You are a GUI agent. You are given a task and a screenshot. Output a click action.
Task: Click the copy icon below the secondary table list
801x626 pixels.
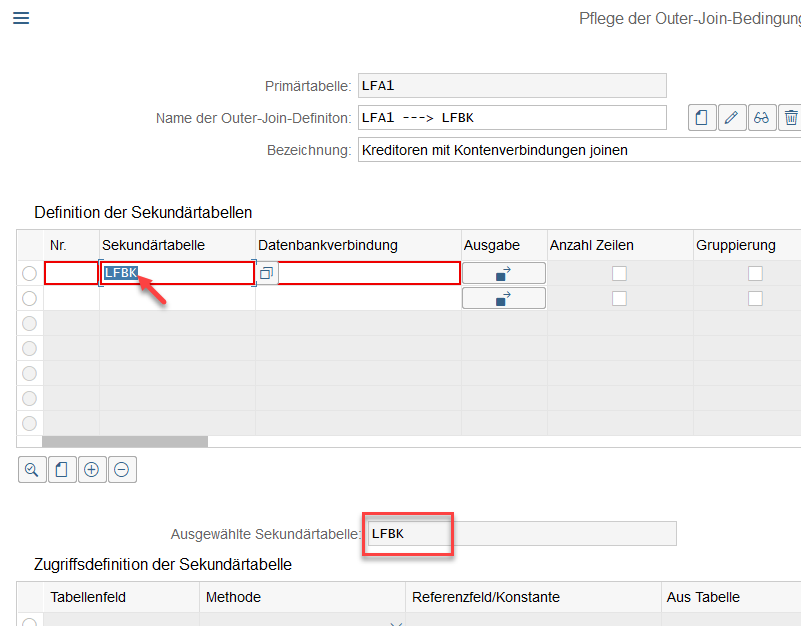[x=62, y=469]
